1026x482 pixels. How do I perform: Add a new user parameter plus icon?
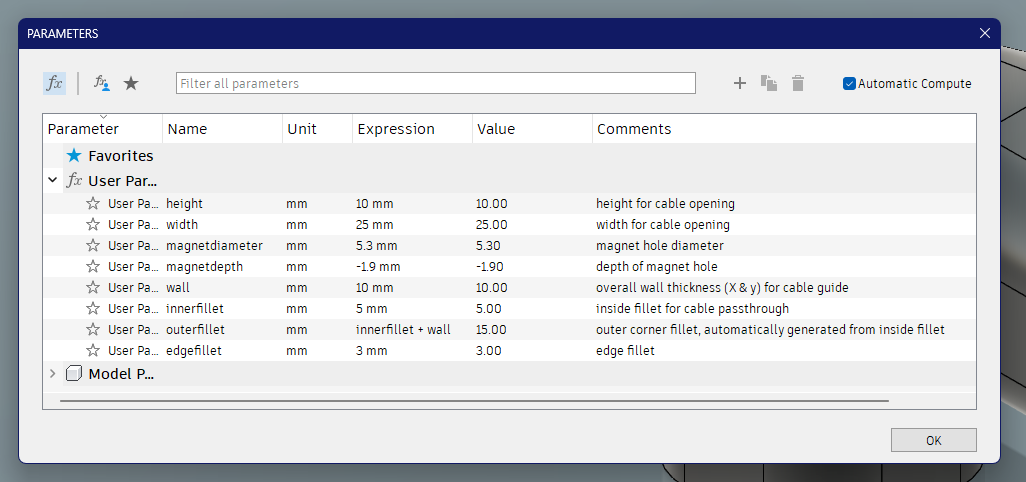[739, 83]
